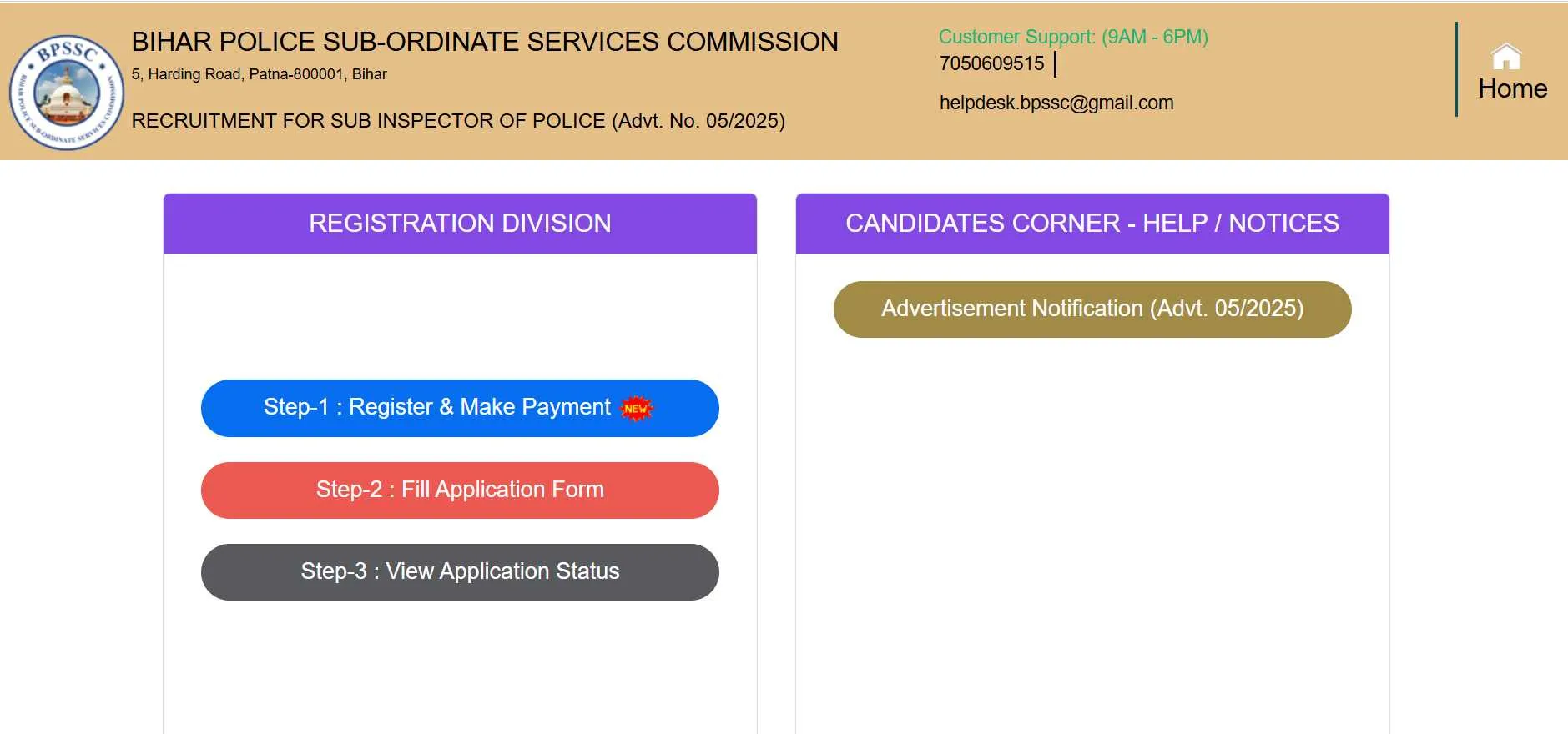Click the helpdesk.bpssc@gmail.com email address

(1056, 103)
